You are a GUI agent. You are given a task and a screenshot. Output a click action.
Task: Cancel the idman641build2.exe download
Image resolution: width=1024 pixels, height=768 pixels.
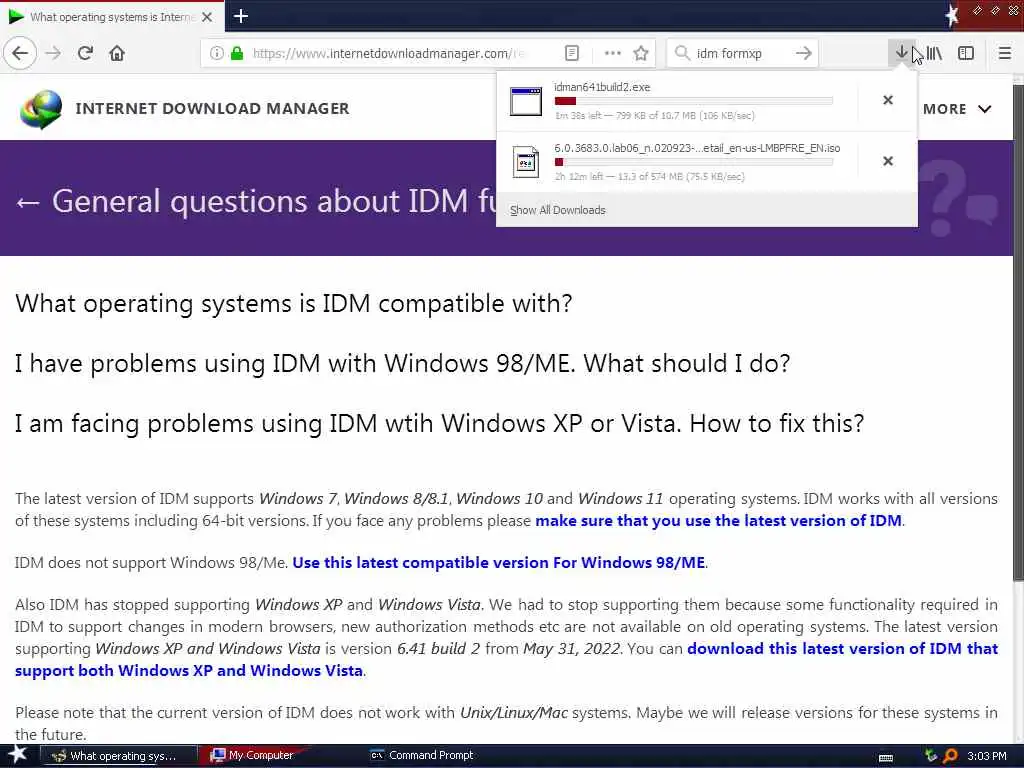888,100
